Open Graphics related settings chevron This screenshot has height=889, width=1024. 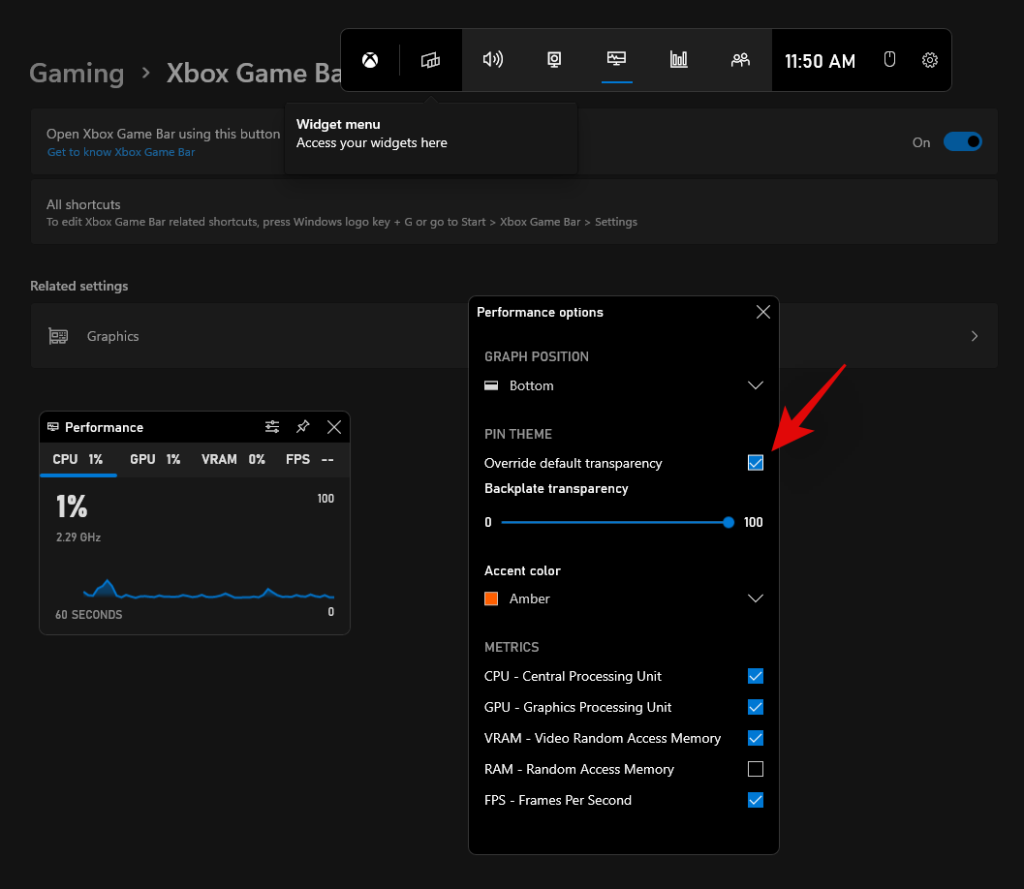(974, 336)
